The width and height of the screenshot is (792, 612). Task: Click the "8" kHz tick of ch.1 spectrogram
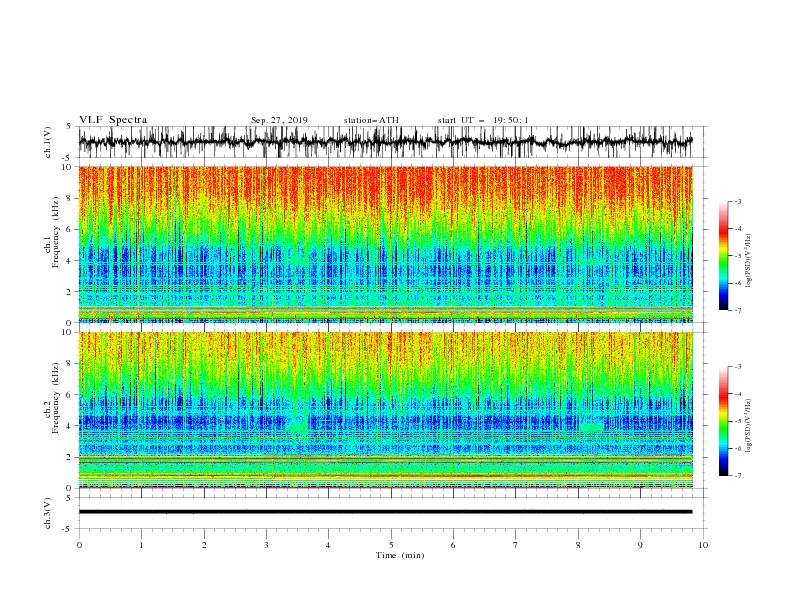click(x=69, y=198)
